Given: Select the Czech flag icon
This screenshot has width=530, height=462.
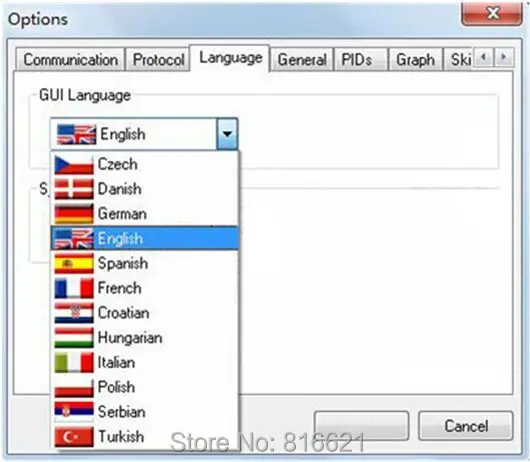Looking at the screenshot, I should [74, 164].
